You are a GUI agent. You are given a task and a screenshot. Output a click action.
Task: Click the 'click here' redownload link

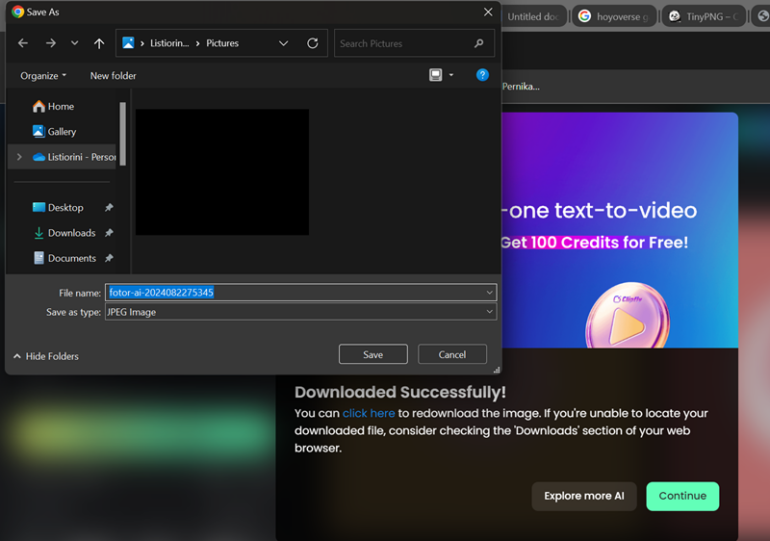click(x=368, y=413)
